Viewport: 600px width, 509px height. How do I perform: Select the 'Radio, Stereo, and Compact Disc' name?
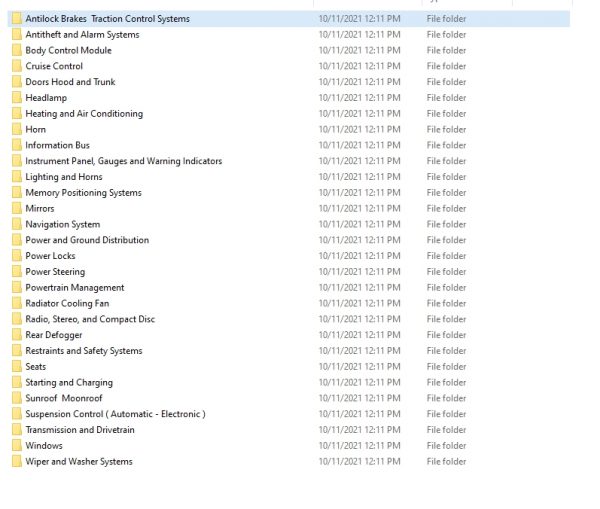pyautogui.click(x=90, y=319)
